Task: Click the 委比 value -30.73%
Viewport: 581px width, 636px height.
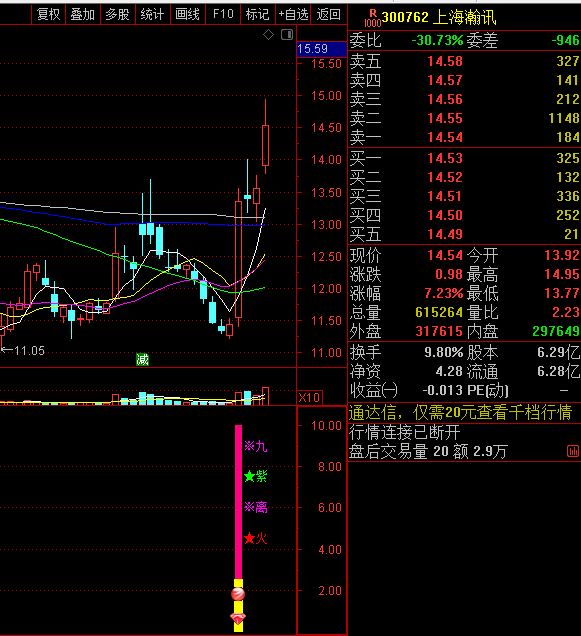Action: coord(437,41)
